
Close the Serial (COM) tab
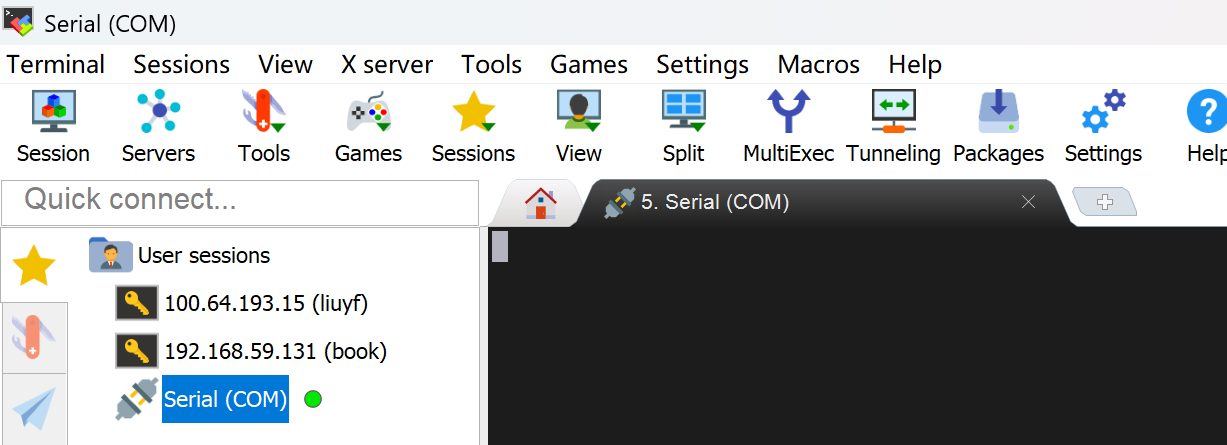pos(1028,202)
